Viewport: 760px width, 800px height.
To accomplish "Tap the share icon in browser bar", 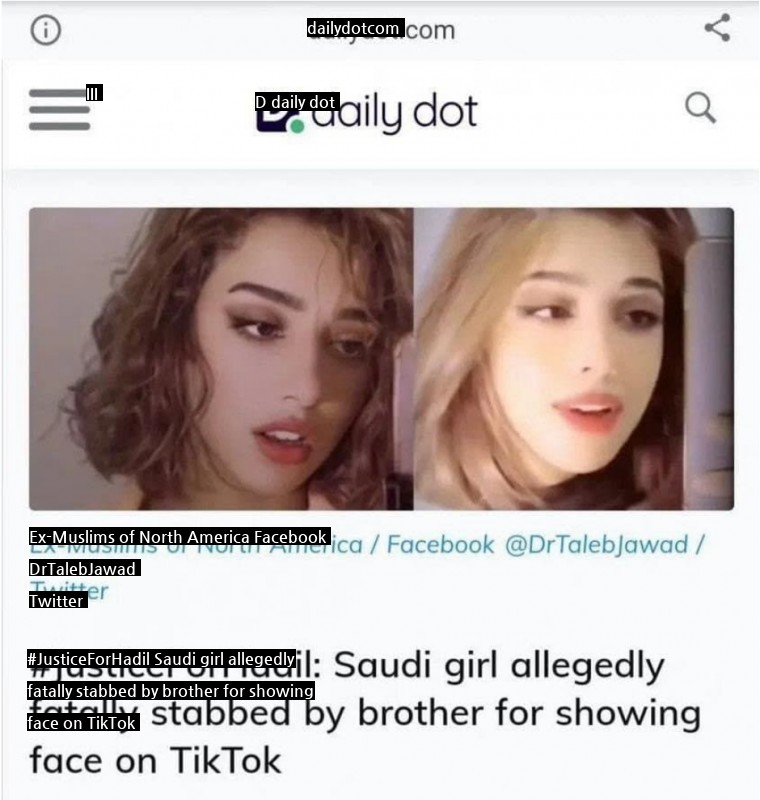I will pyautogui.click(x=717, y=28).
